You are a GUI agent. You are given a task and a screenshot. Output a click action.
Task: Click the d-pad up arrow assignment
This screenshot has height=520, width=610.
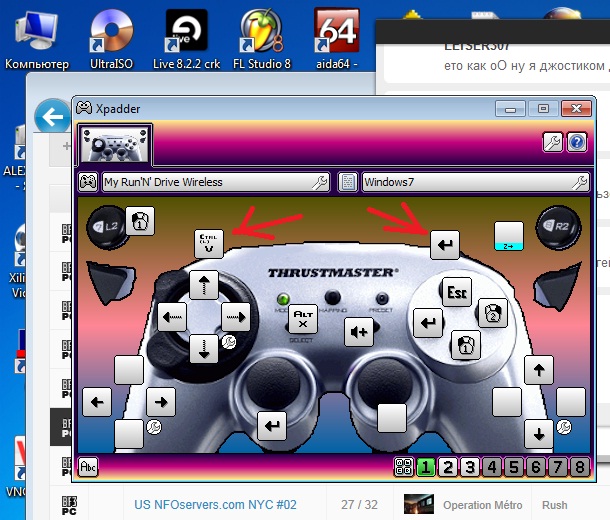pyautogui.click(x=204, y=285)
